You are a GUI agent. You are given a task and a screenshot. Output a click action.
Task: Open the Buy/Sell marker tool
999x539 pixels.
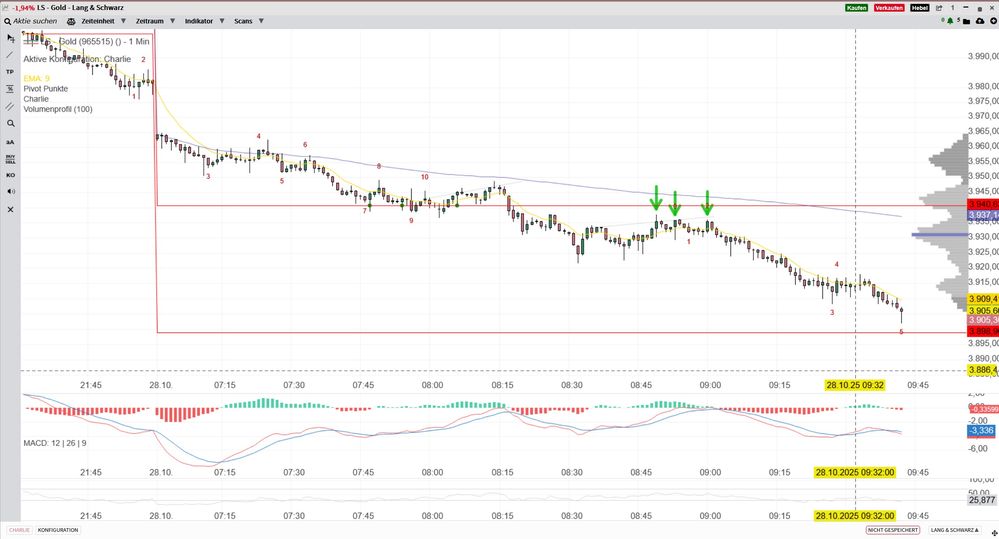point(10,158)
